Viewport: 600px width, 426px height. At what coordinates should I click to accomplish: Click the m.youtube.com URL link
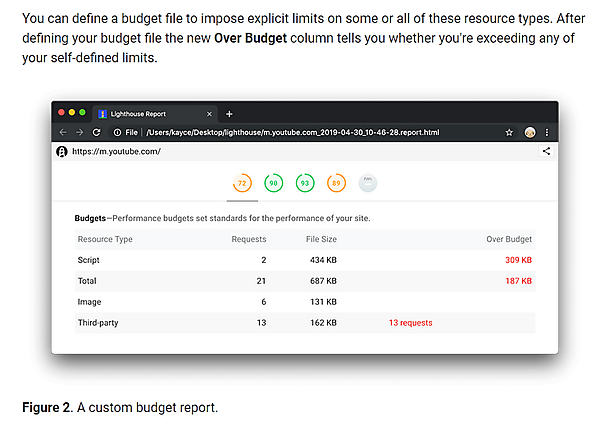pyautogui.click(x=116, y=152)
